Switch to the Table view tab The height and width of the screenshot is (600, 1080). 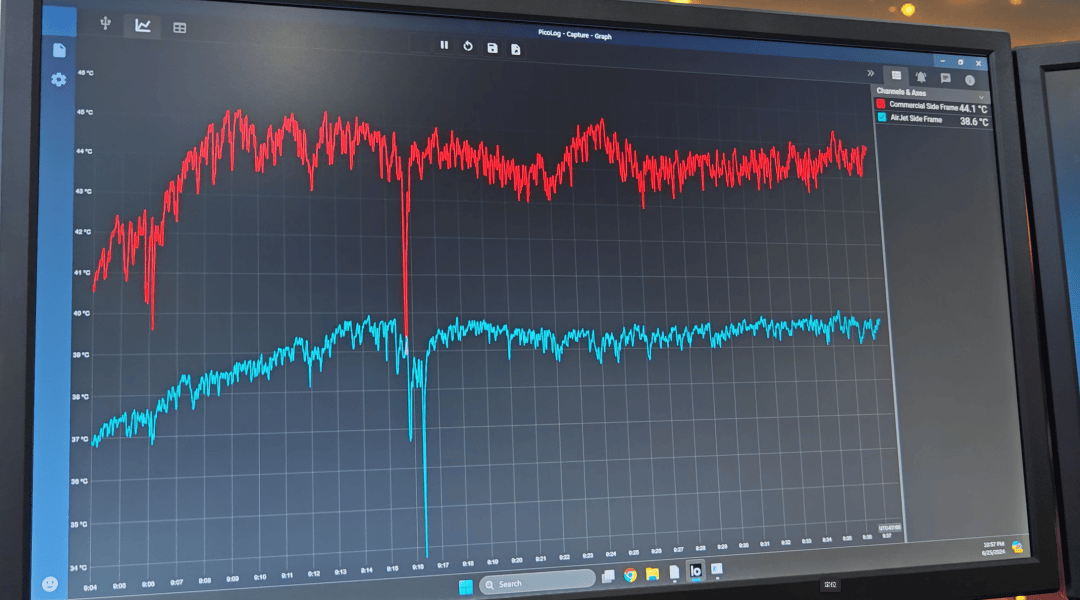point(180,28)
